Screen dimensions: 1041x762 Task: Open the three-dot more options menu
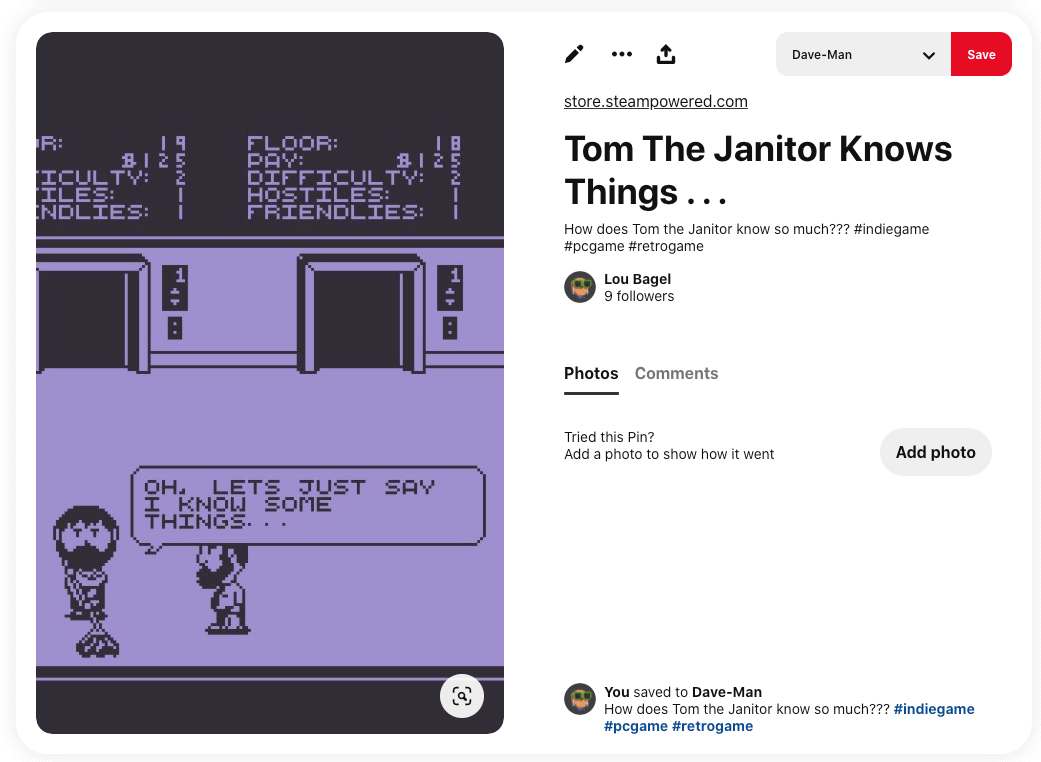(x=621, y=54)
